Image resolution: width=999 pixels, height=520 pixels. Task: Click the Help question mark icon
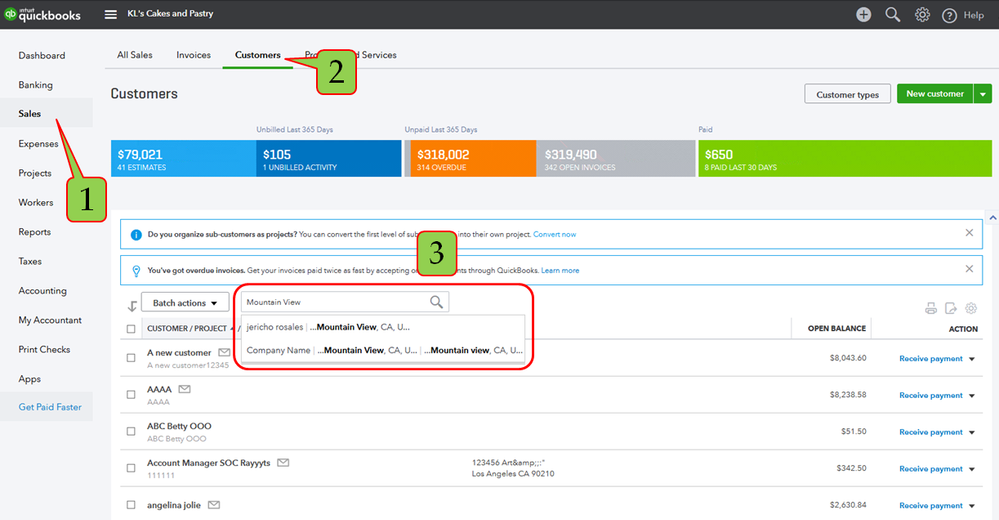(x=949, y=15)
